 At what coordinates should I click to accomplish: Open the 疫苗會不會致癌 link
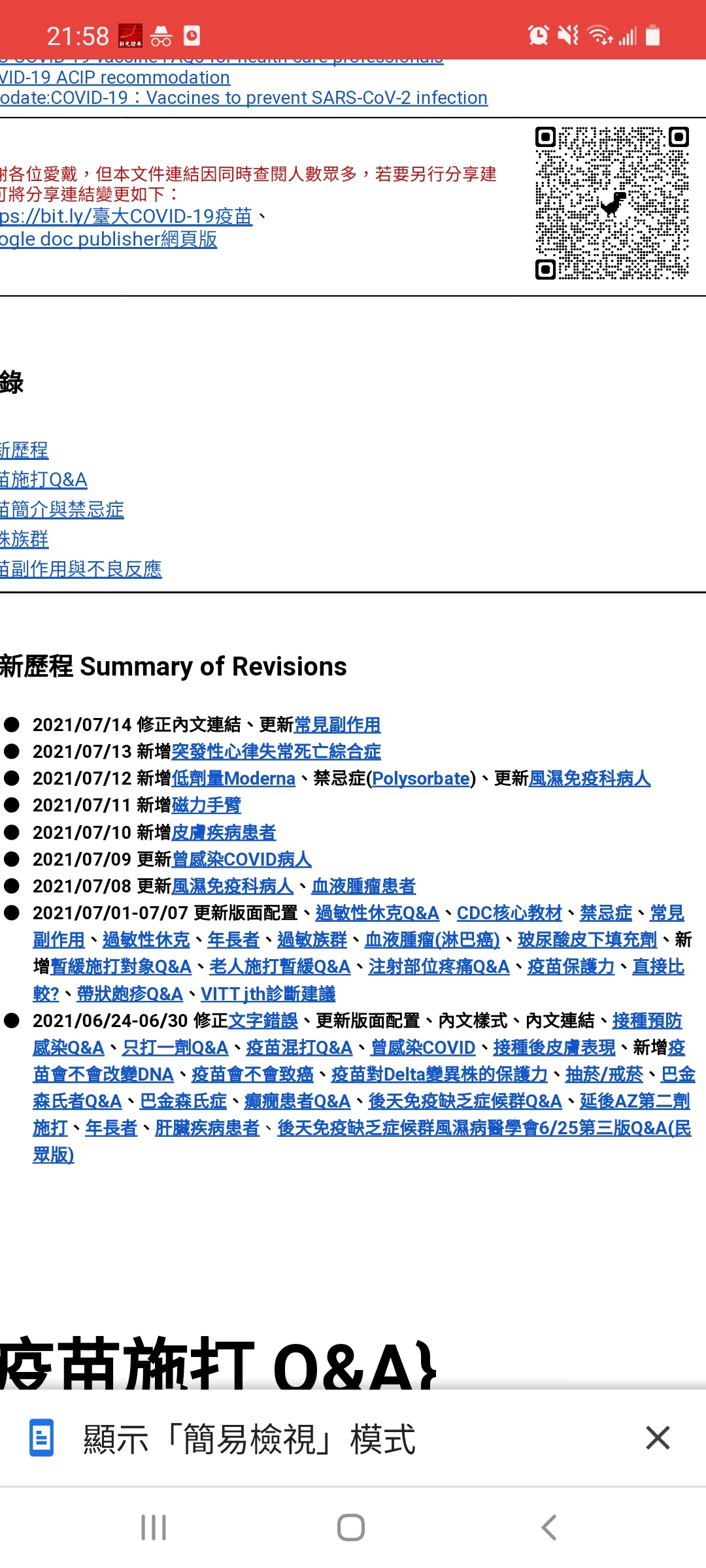[252, 1074]
